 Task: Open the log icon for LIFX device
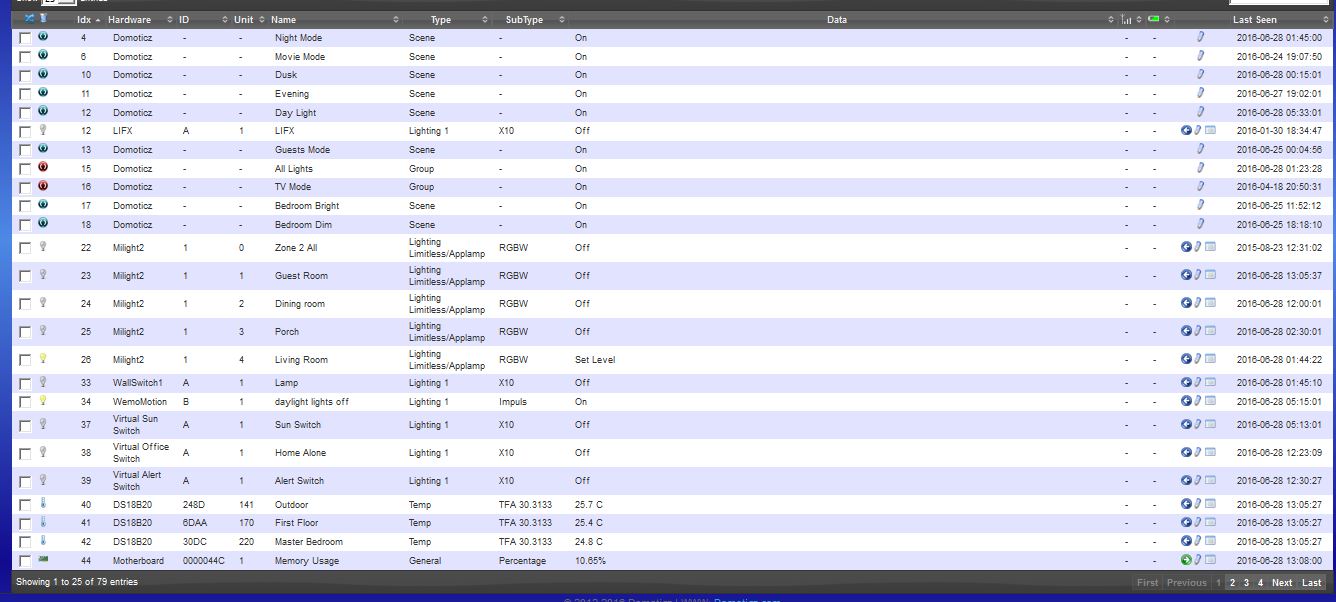pos(1210,130)
